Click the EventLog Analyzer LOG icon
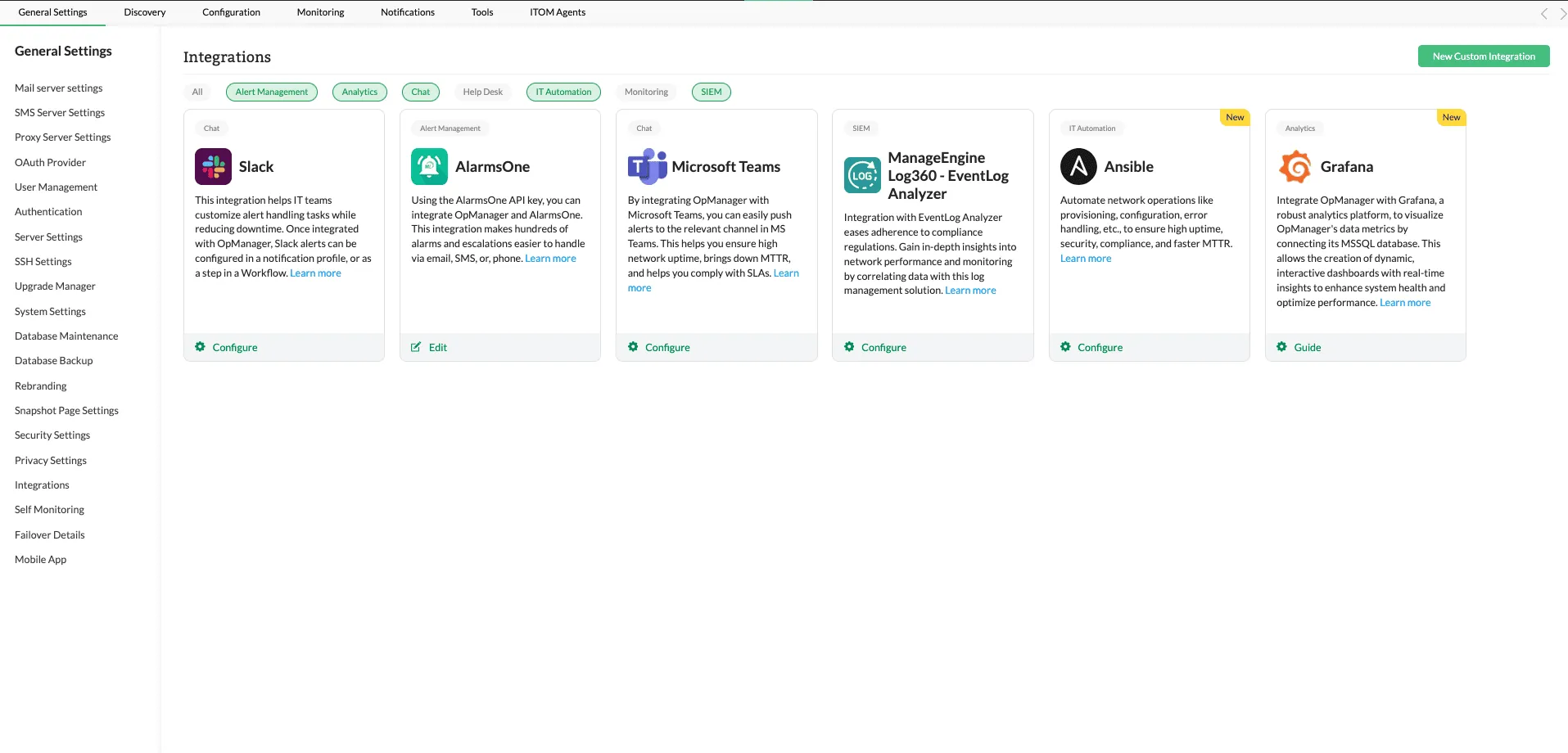 862,175
